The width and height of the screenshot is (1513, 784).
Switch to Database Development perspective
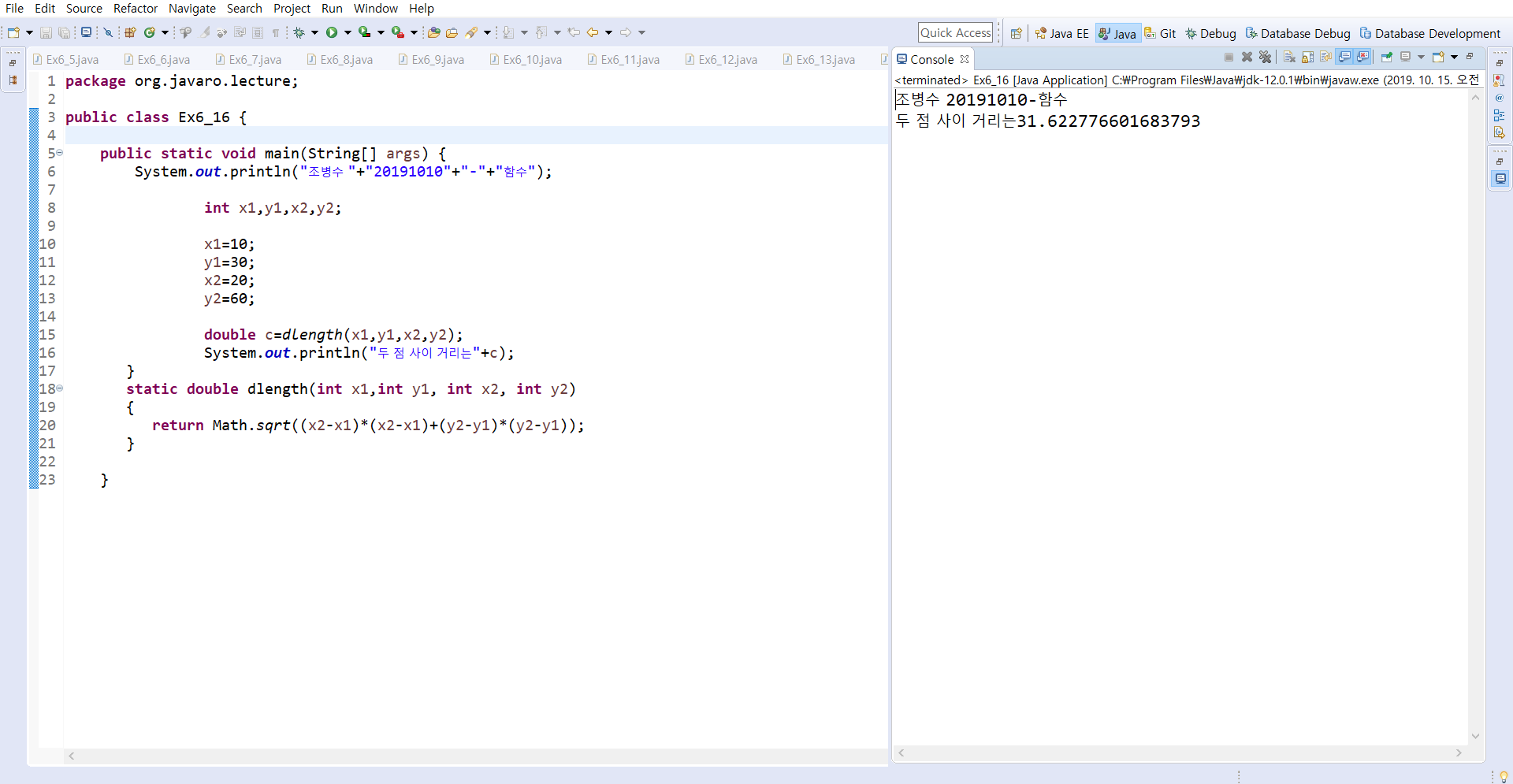1430,33
